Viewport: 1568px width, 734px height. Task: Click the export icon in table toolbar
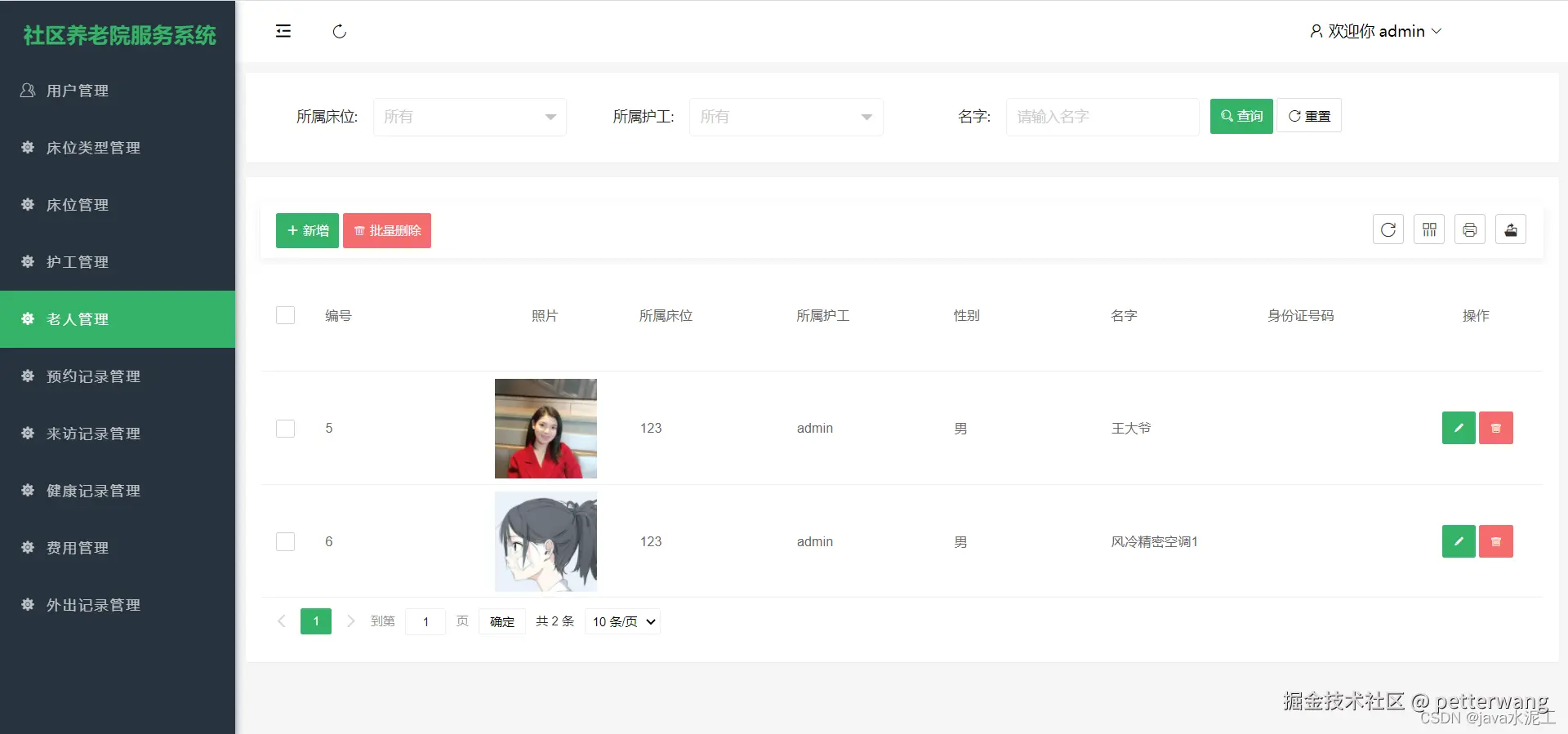(1511, 229)
